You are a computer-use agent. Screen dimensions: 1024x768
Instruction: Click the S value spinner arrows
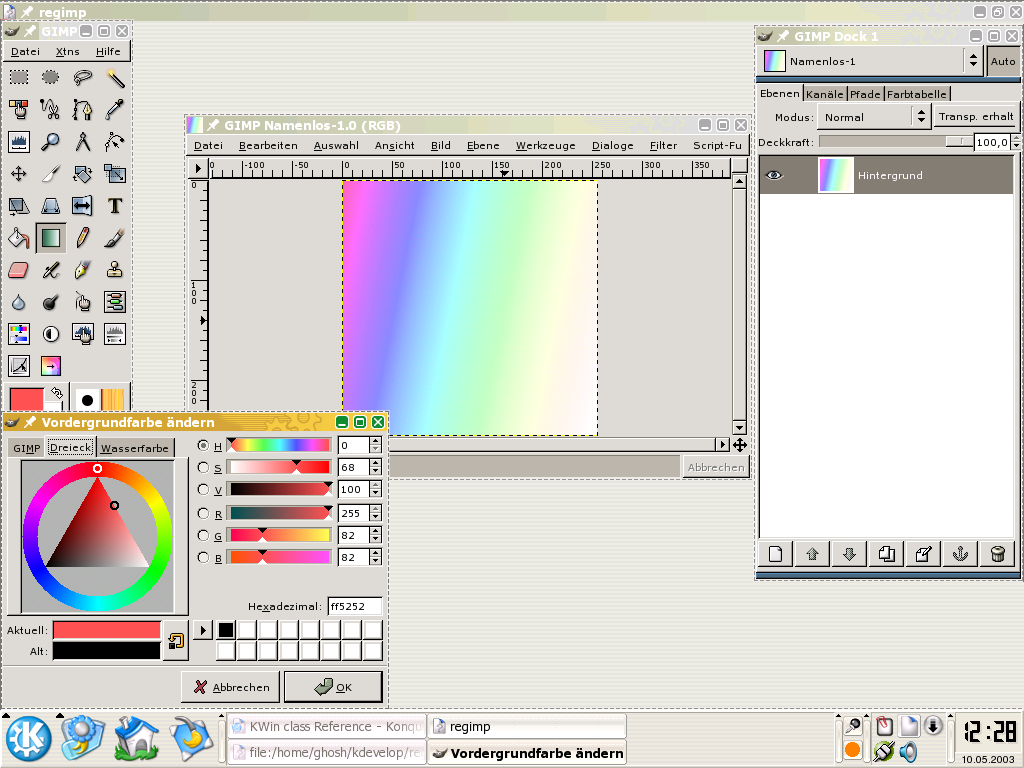tap(375, 468)
